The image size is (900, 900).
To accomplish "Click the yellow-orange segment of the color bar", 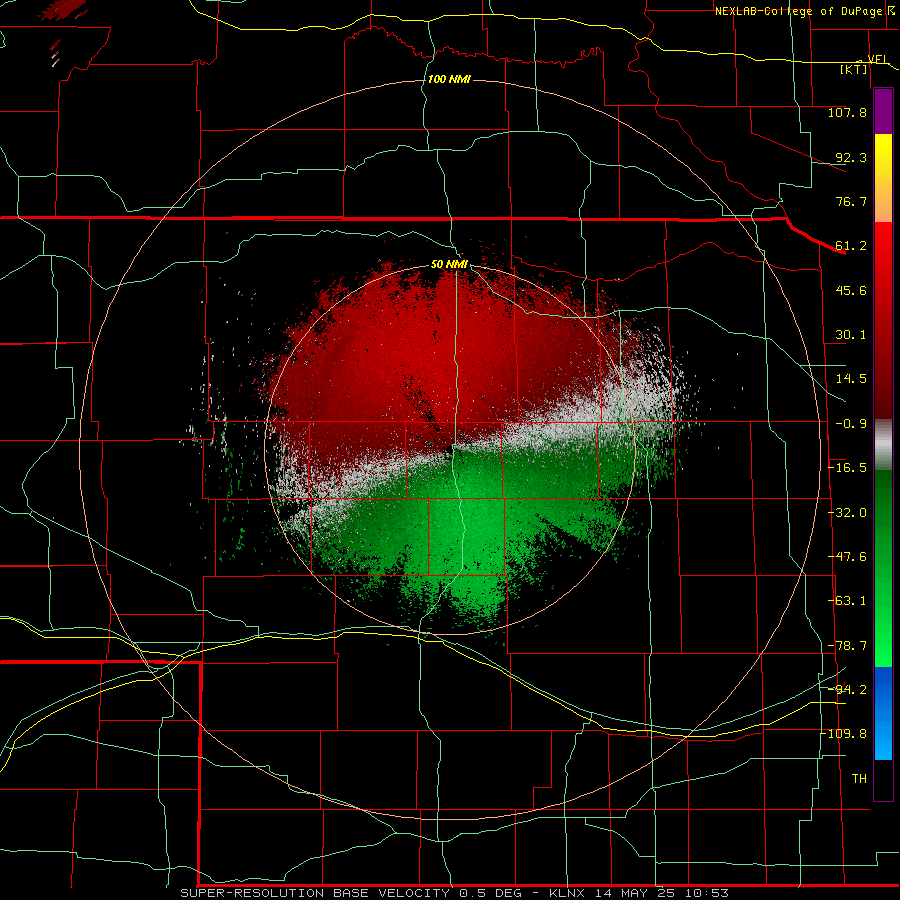I will click(883, 178).
